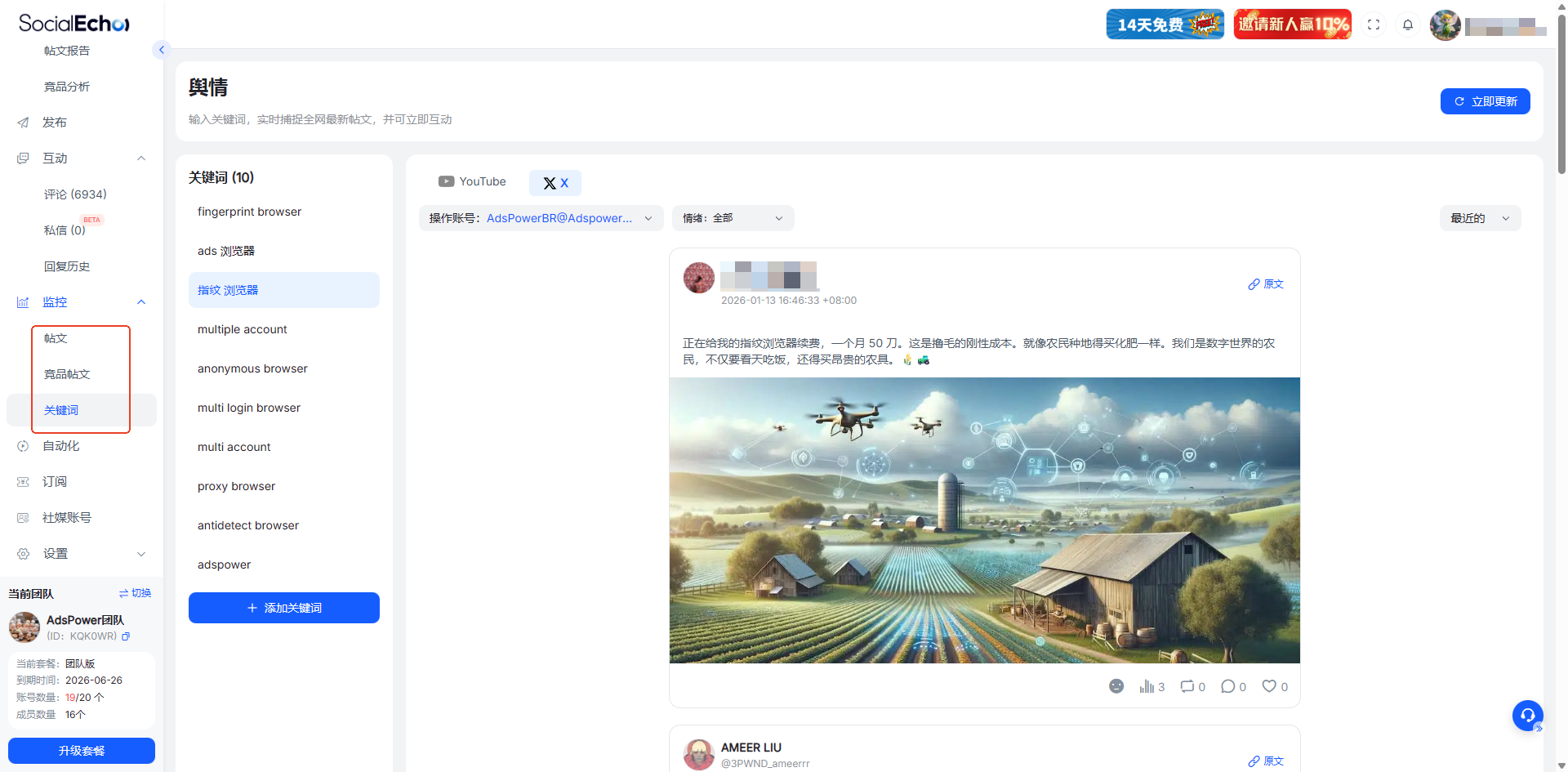Collapse the 监控 sidebar section
The image size is (1568, 772).
(x=140, y=301)
